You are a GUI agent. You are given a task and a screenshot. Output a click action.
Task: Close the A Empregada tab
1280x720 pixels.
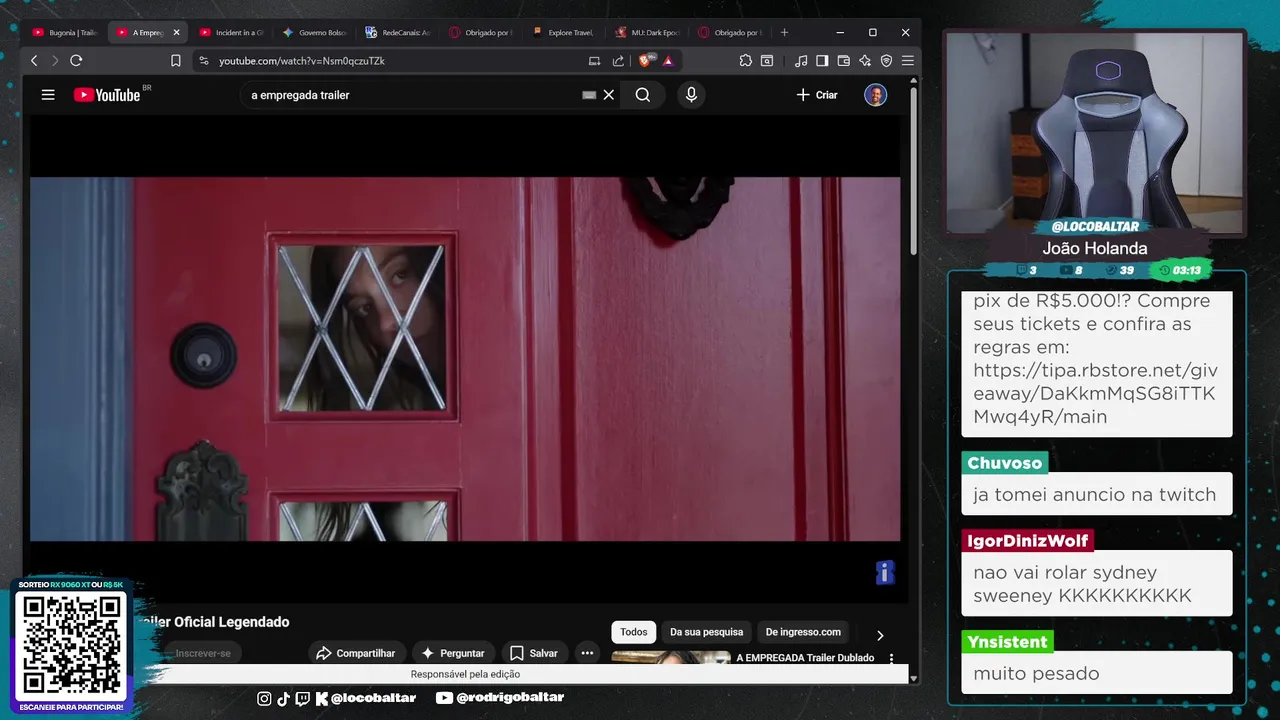[x=176, y=32]
